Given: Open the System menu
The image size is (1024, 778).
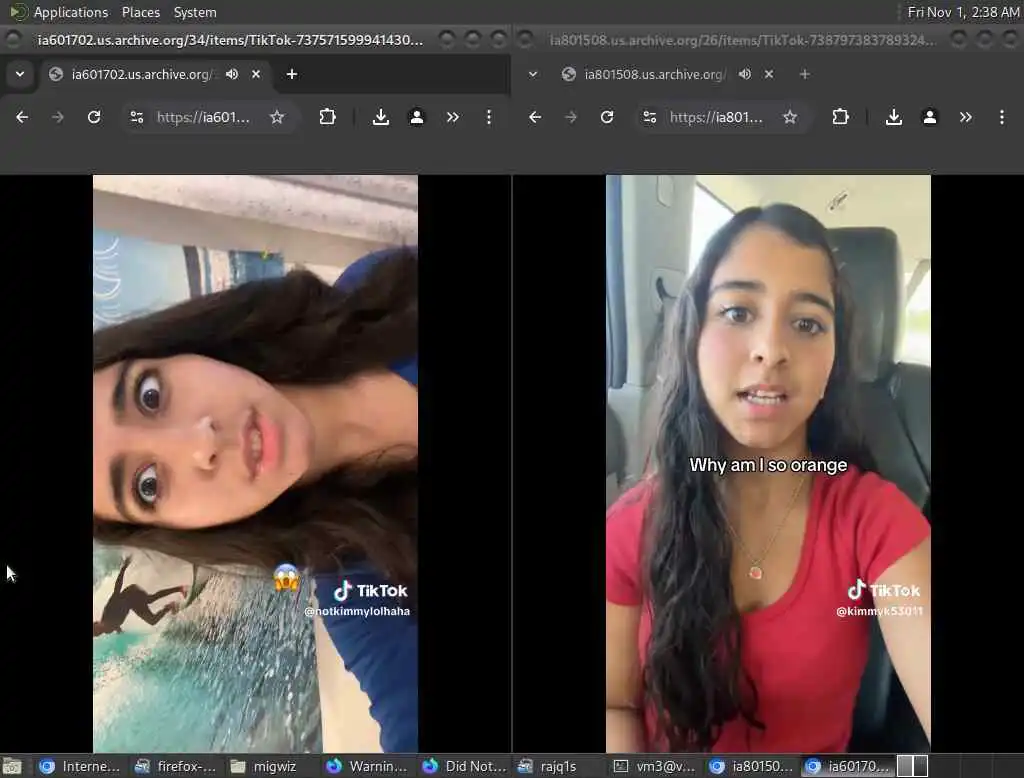Looking at the screenshot, I should (195, 12).
